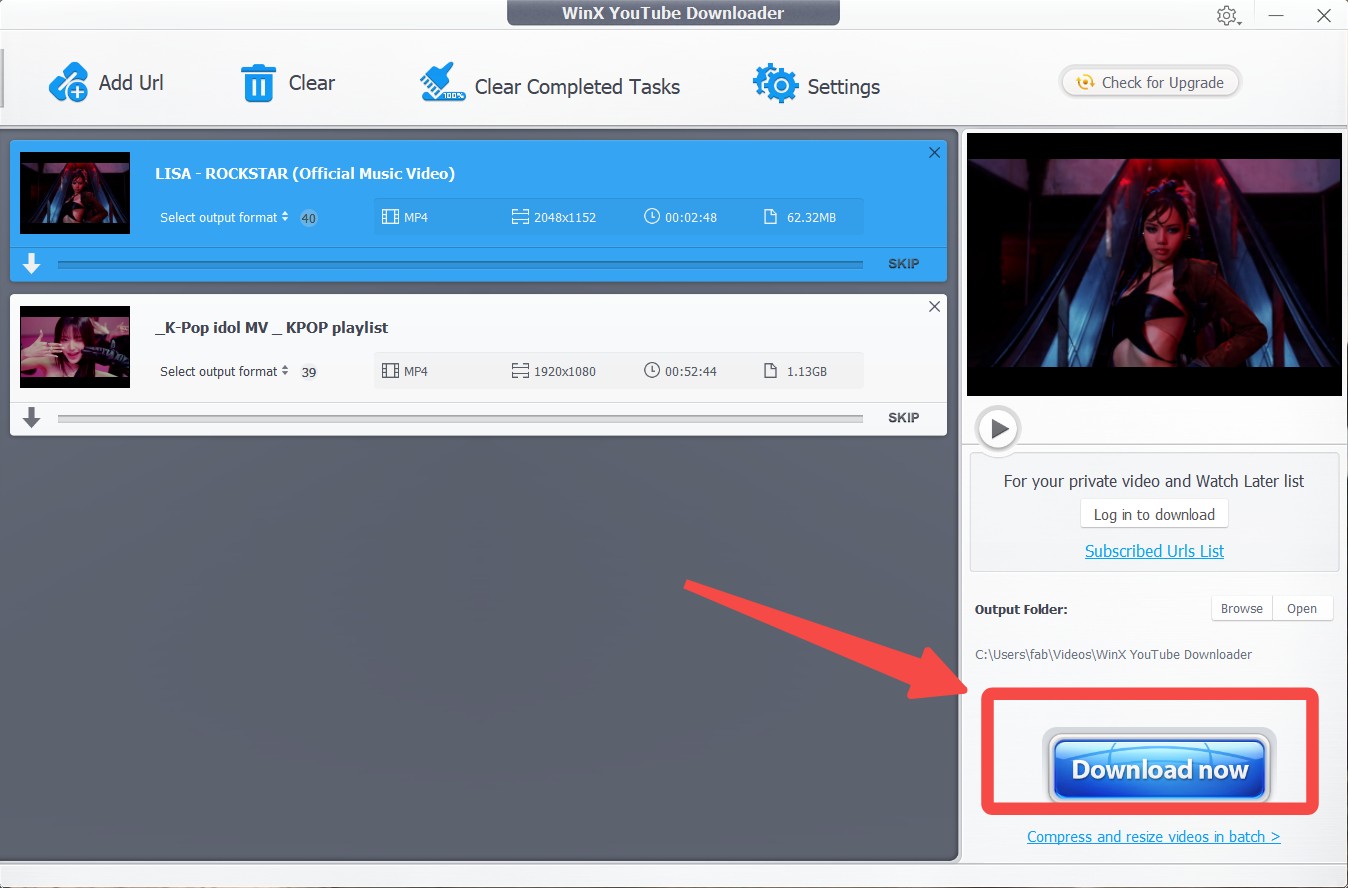Click the 39 format count badge
The width and height of the screenshot is (1348, 888).
click(309, 372)
